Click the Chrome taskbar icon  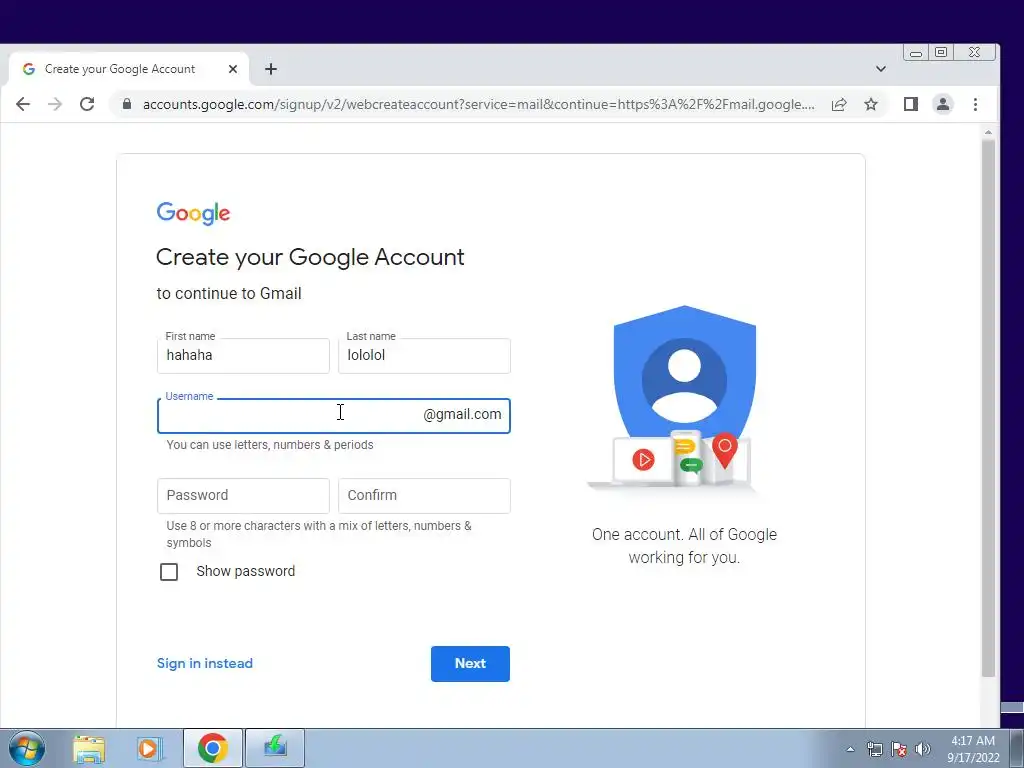(213, 748)
